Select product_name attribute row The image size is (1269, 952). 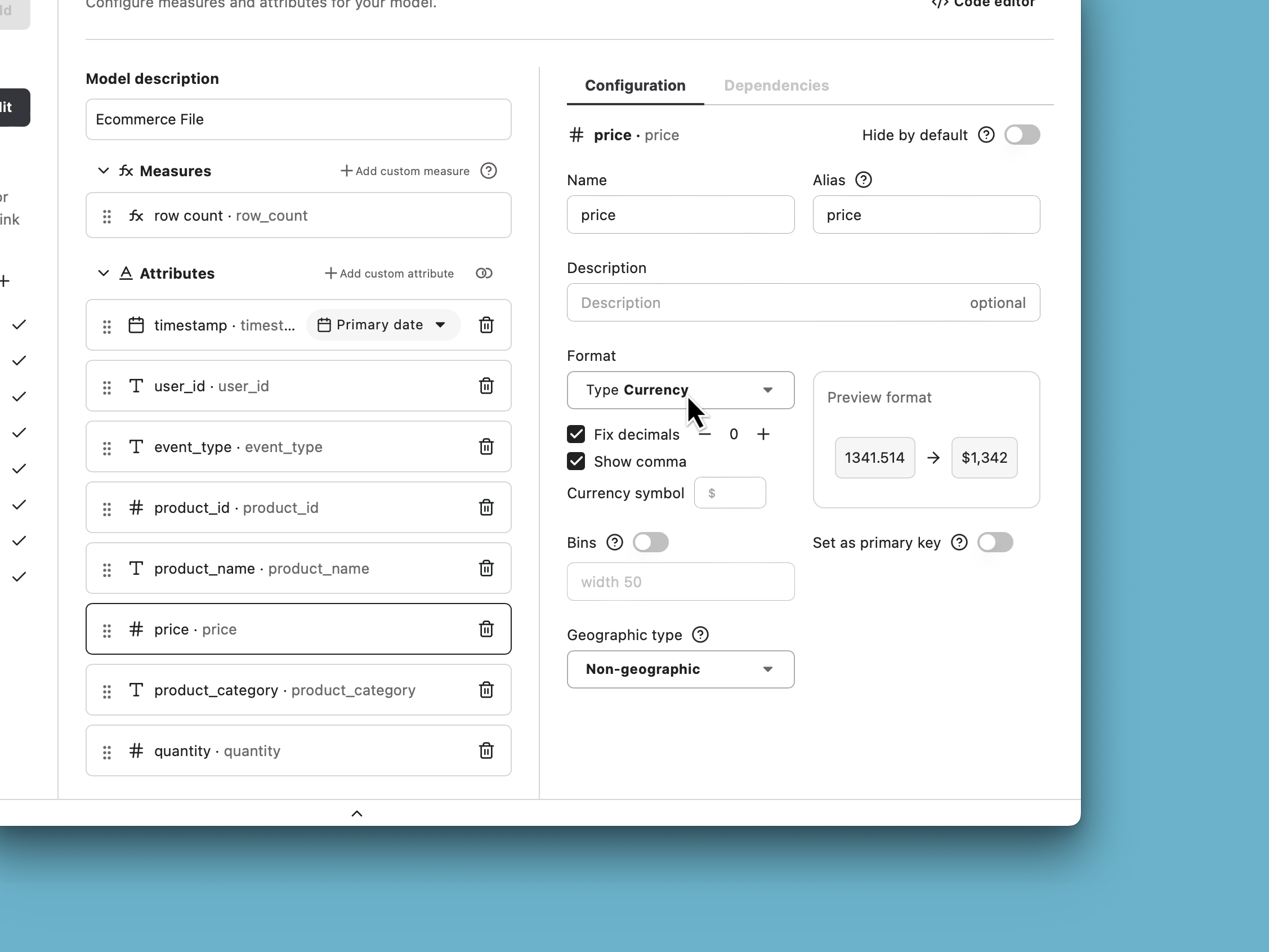pos(298,568)
